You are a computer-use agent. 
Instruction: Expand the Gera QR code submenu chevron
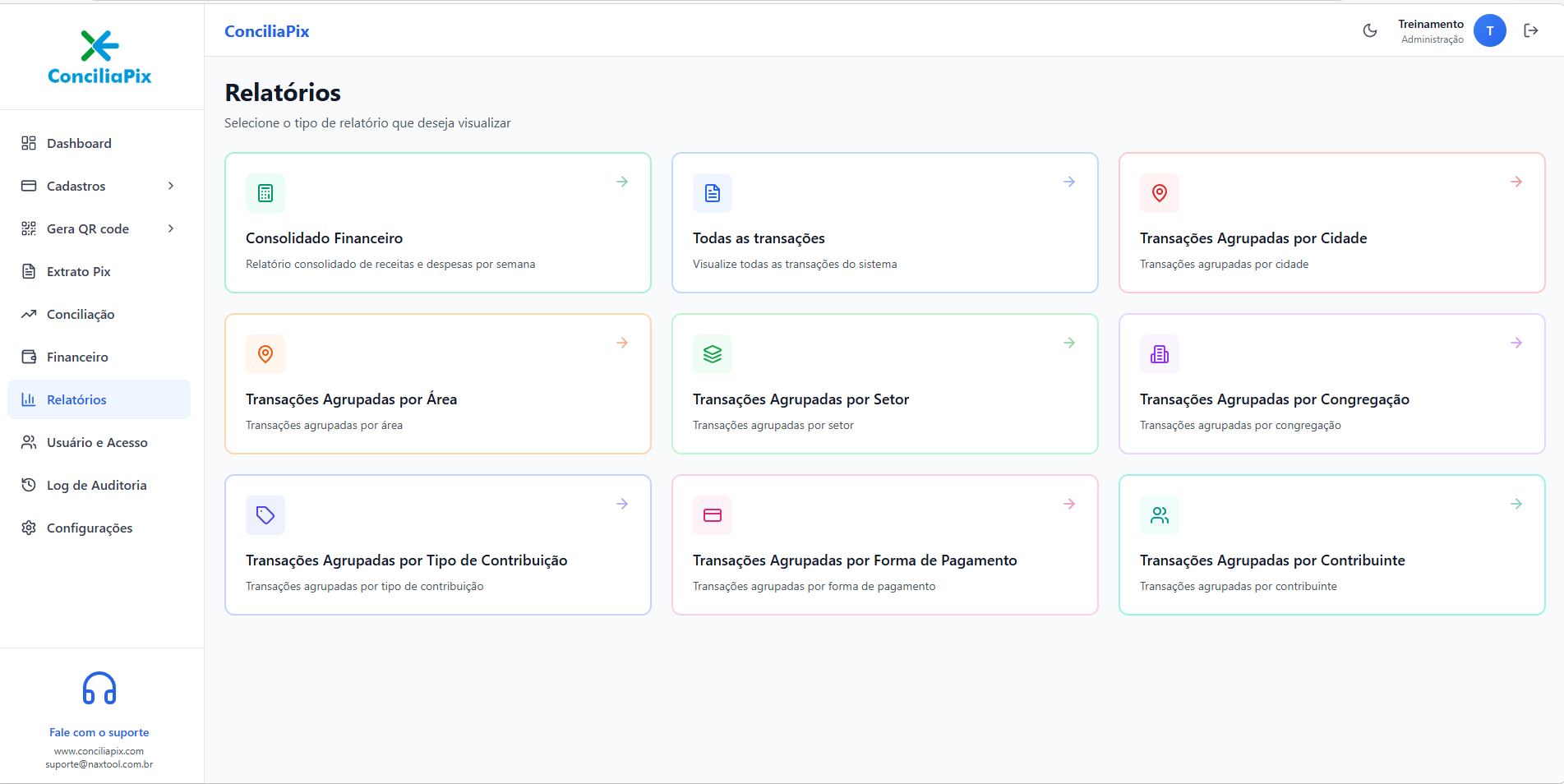pos(171,228)
